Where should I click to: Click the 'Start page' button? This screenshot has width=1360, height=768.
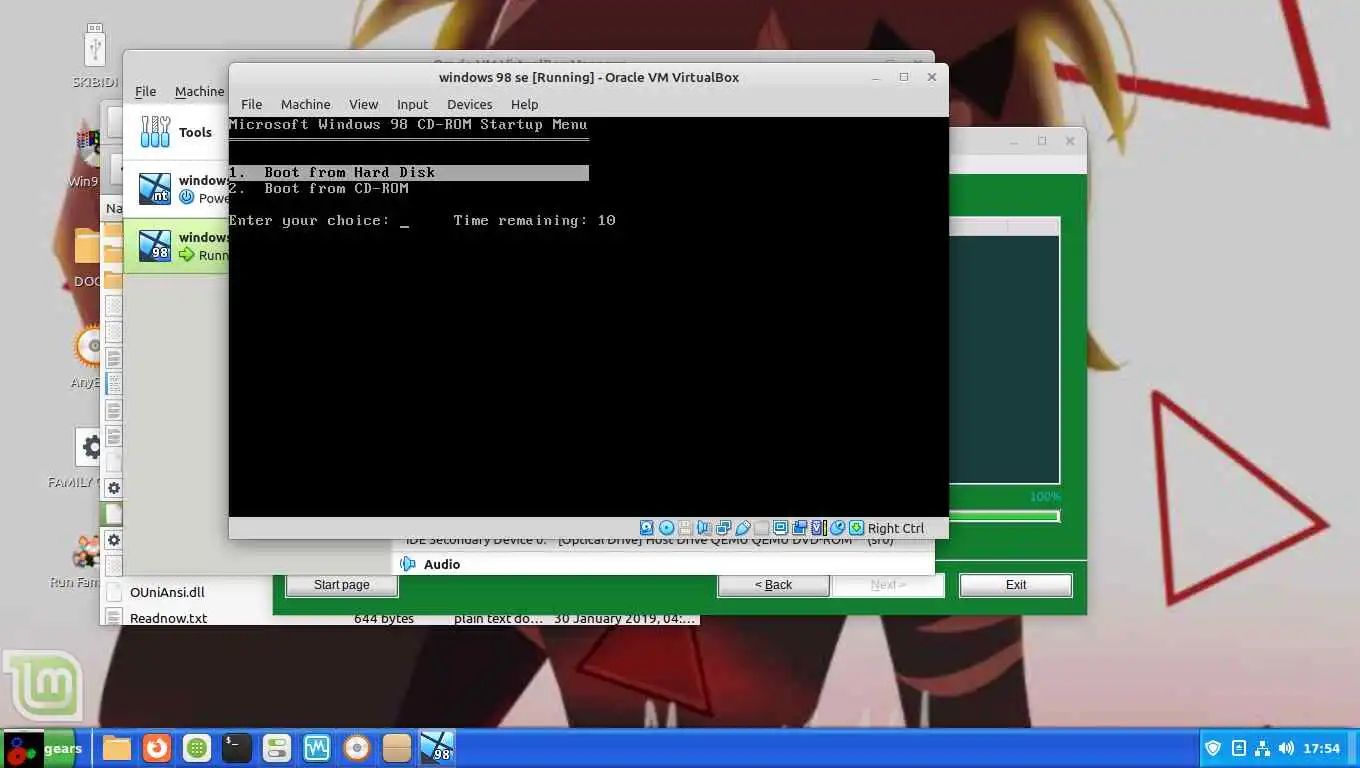(x=341, y=585)
